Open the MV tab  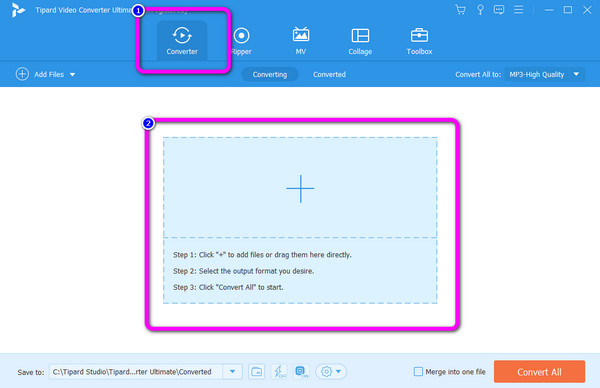(x=301, y=41)
